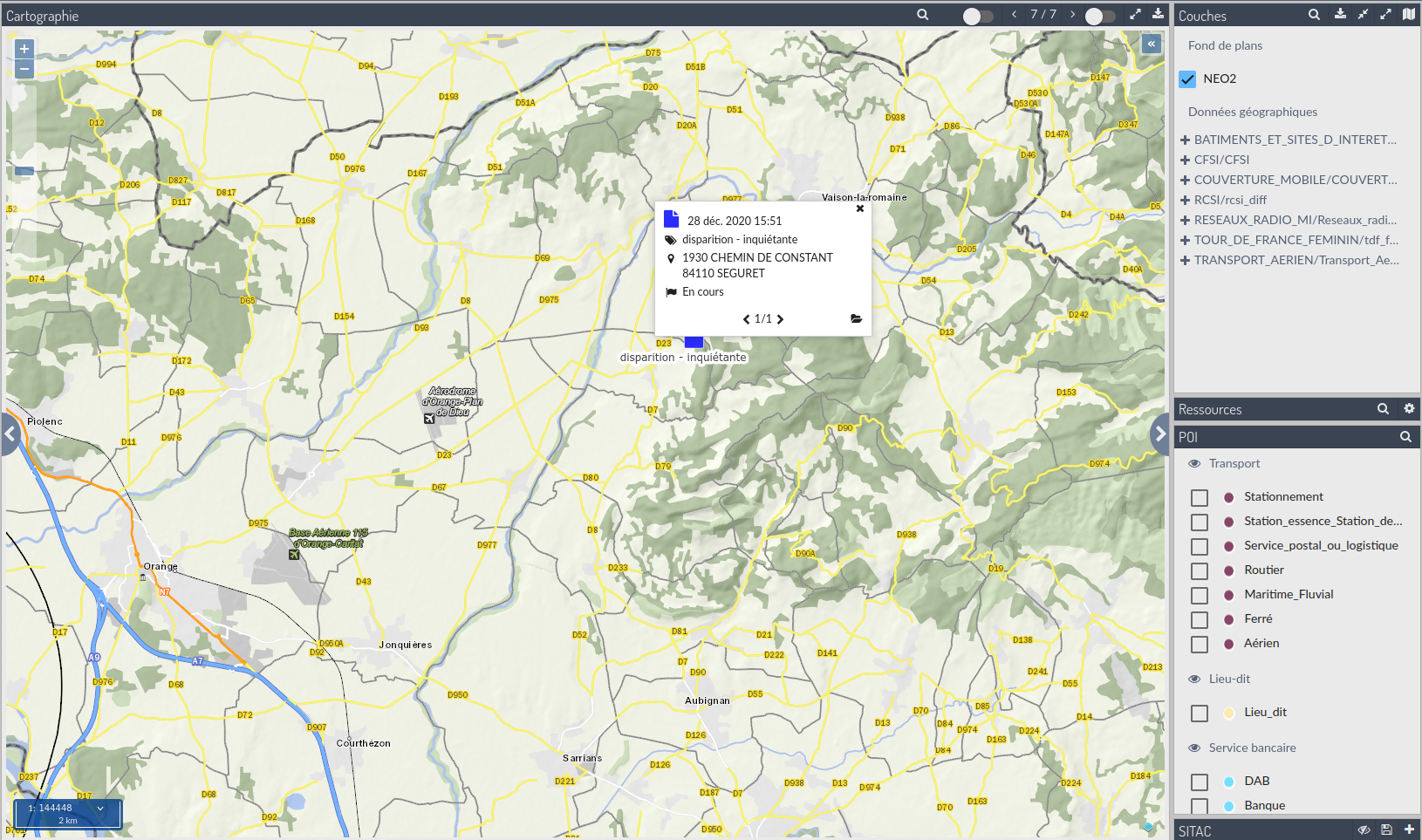Enable the Ferré checkbox
The image size is (1422, 840).
1200,619
